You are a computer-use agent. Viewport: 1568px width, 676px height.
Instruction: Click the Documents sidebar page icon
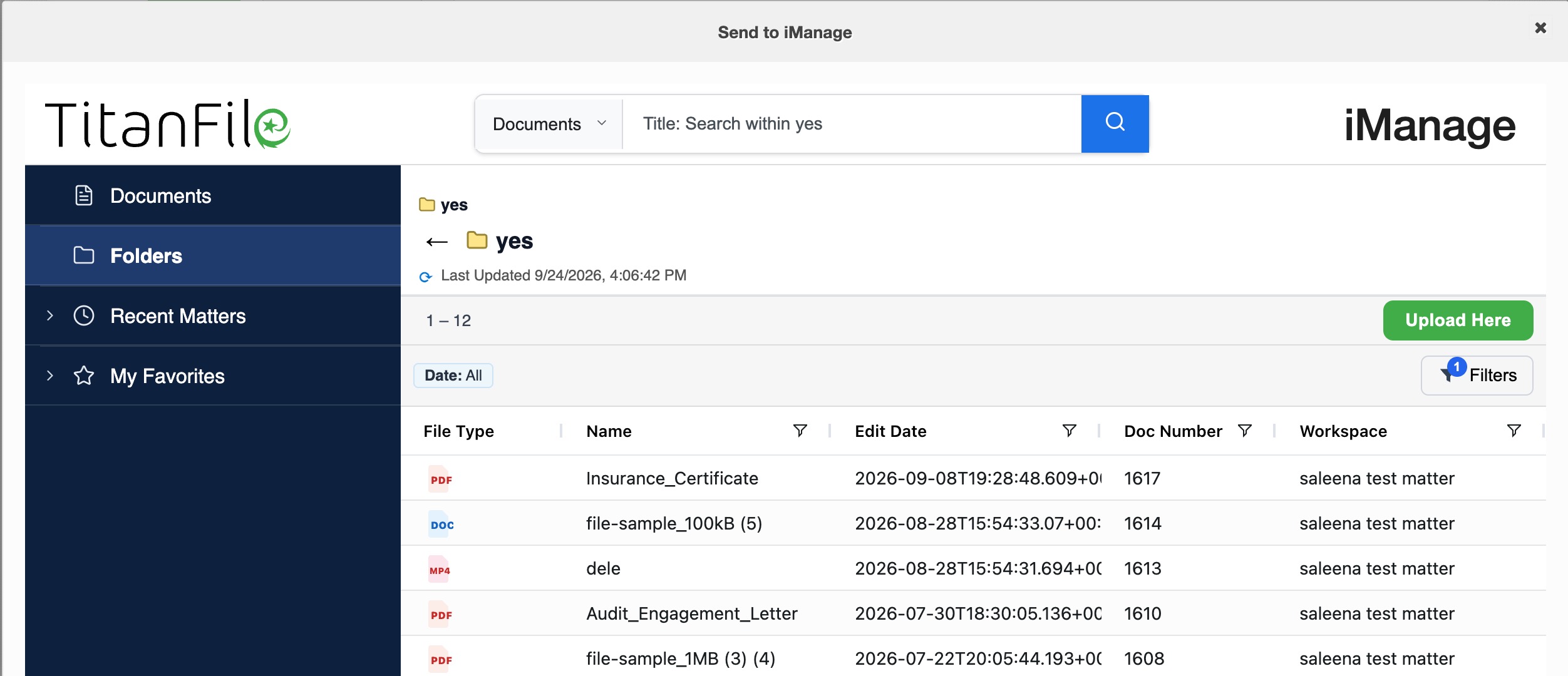[x=84, y=195]
